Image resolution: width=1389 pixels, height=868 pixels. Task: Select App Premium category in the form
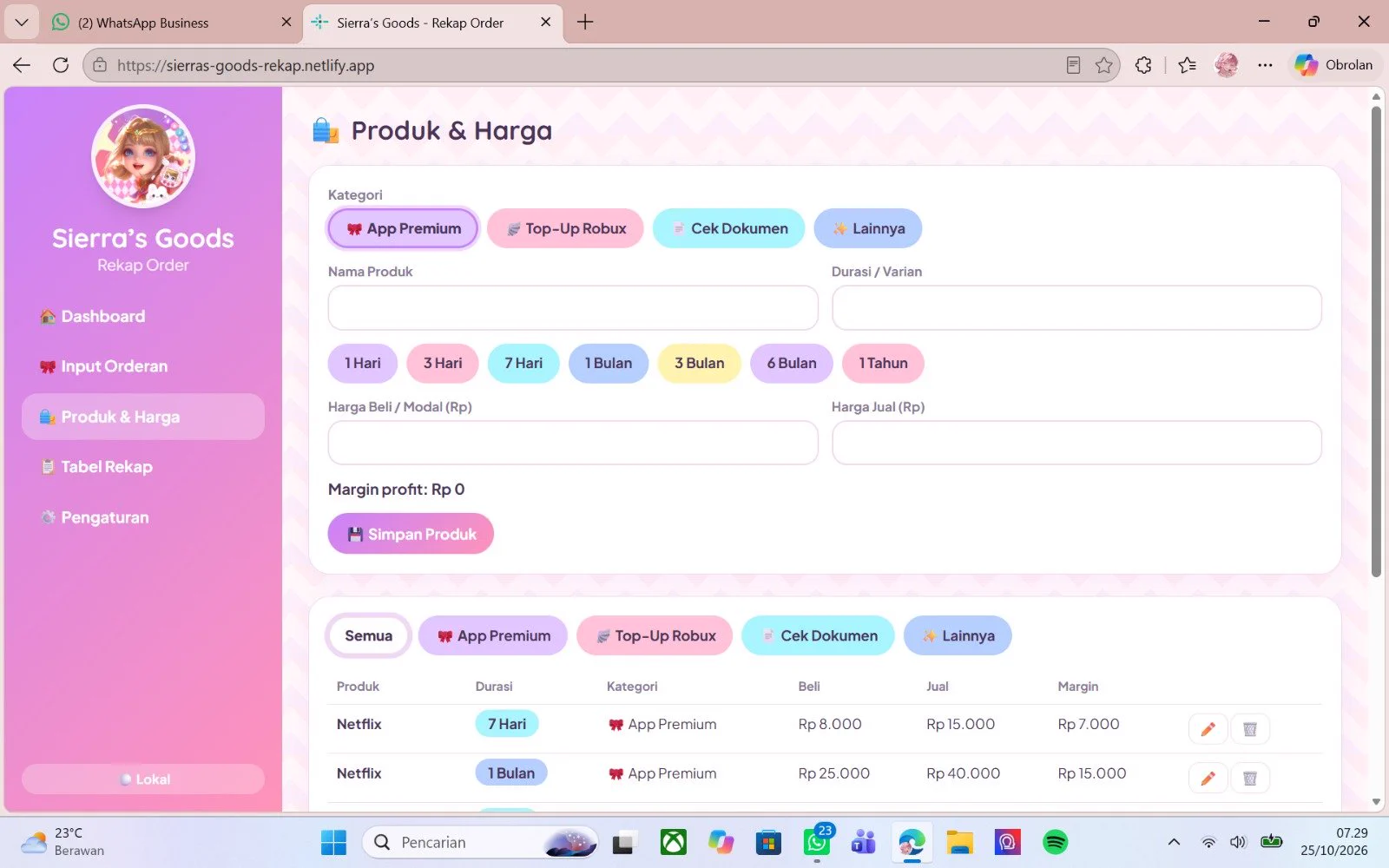(x=404, y=228)
